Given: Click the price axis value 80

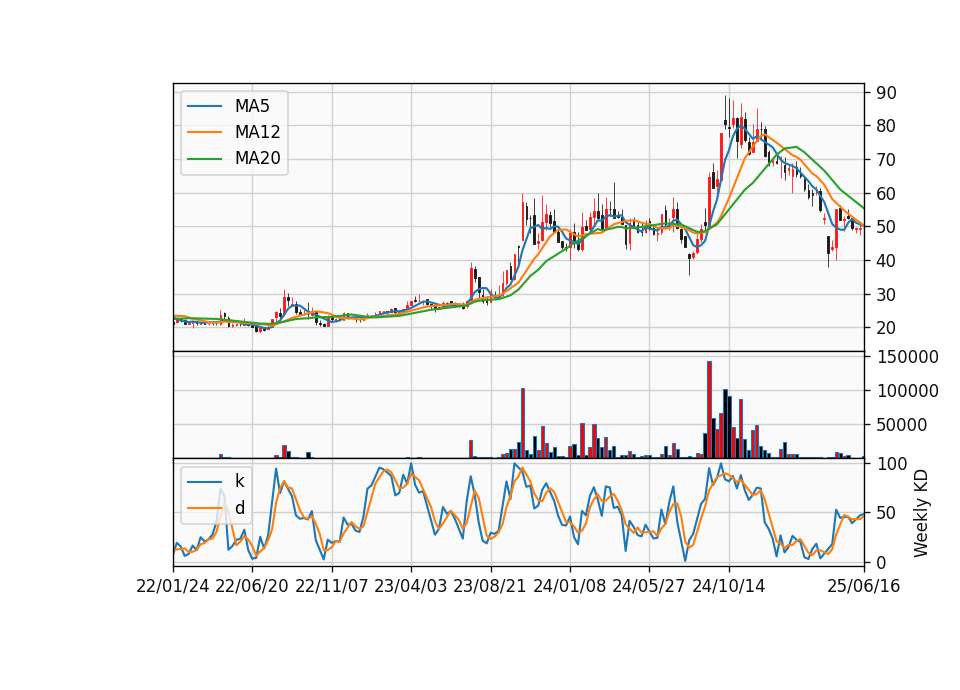Looking at the screenshot, I should [887, 126].
